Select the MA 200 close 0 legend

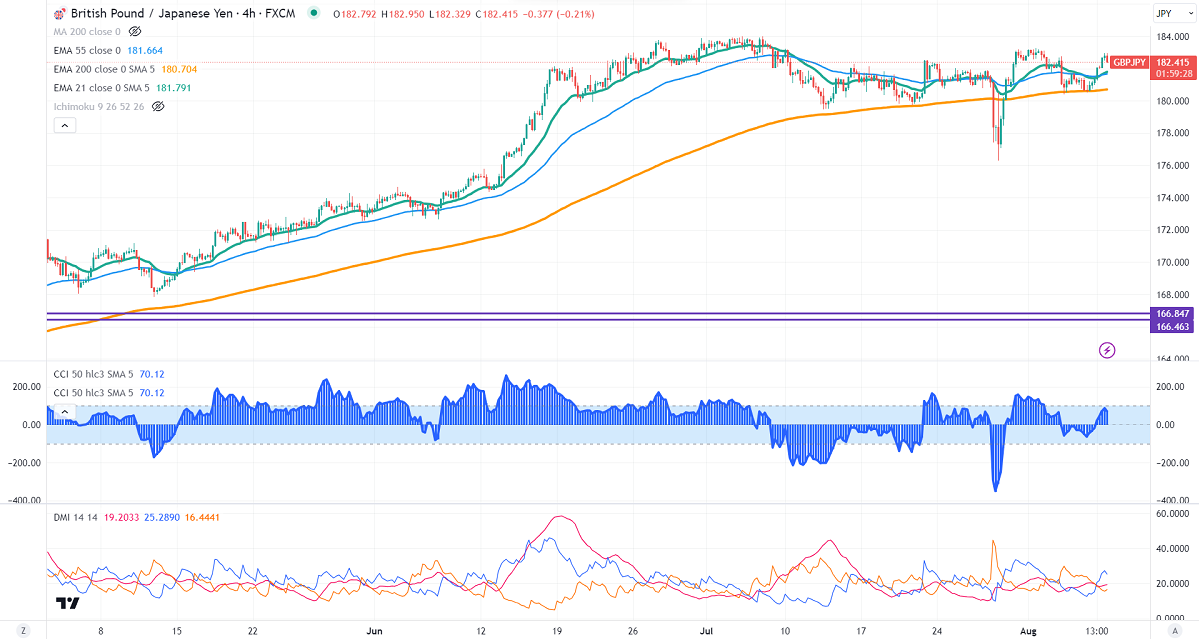(87, 31)
